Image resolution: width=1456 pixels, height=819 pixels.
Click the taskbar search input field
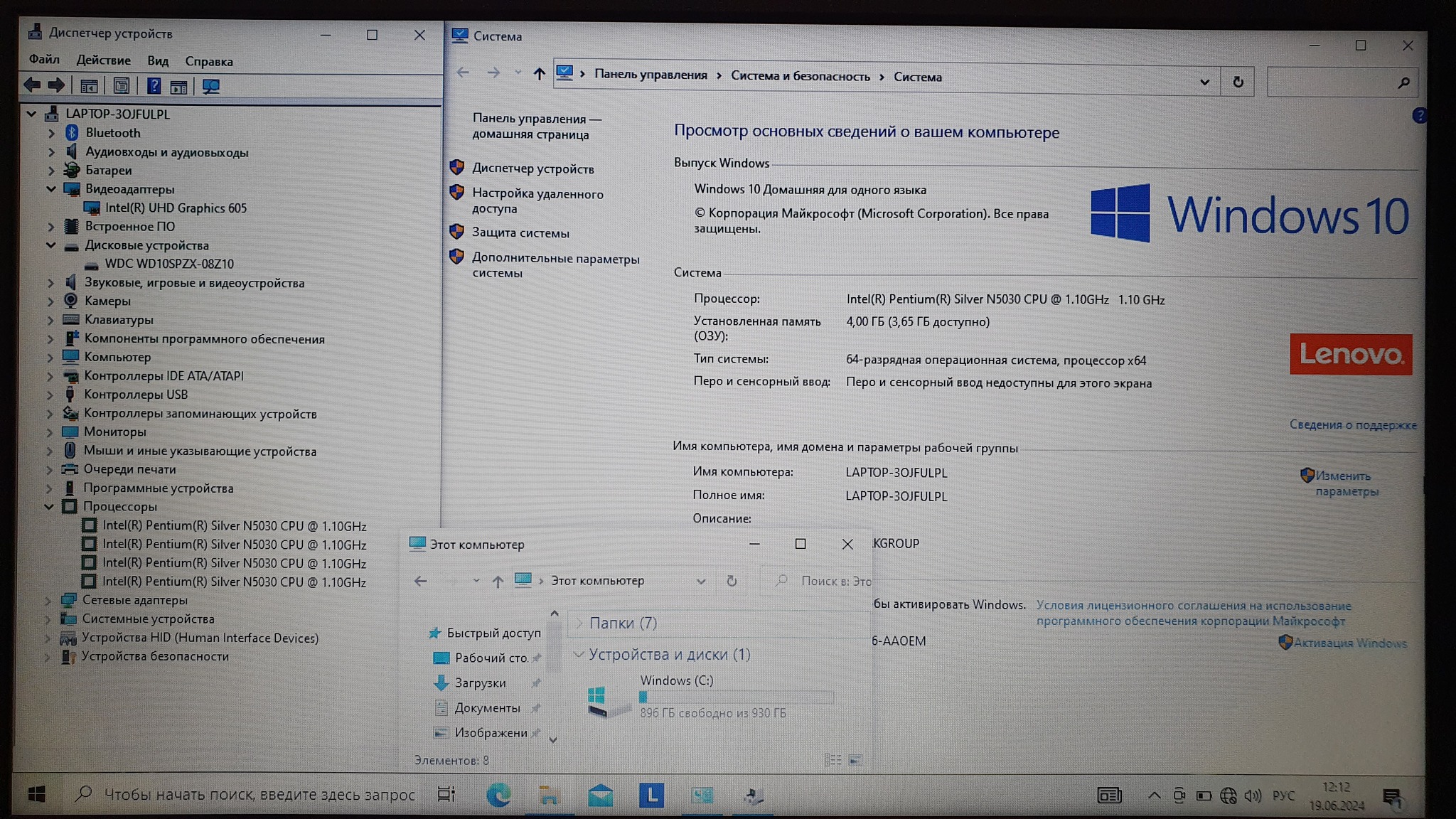[x=259, y=794]
